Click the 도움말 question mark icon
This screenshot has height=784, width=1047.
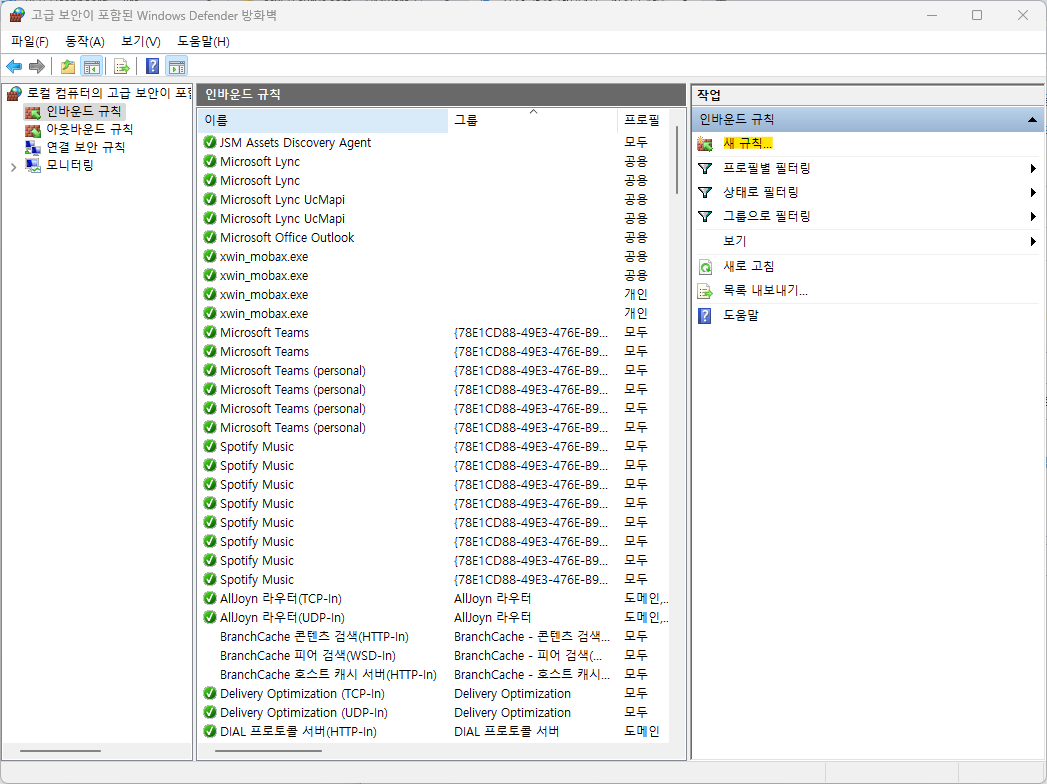704,315
